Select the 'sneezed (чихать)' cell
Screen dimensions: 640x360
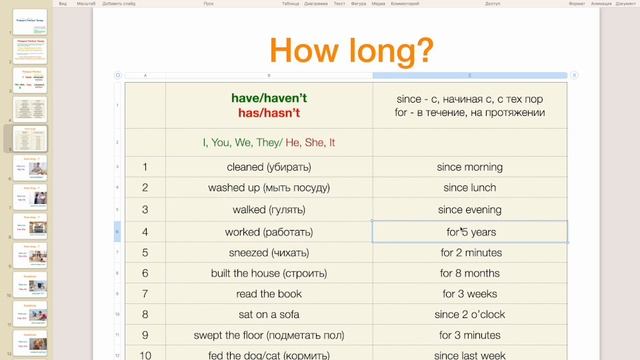point(269,253)
